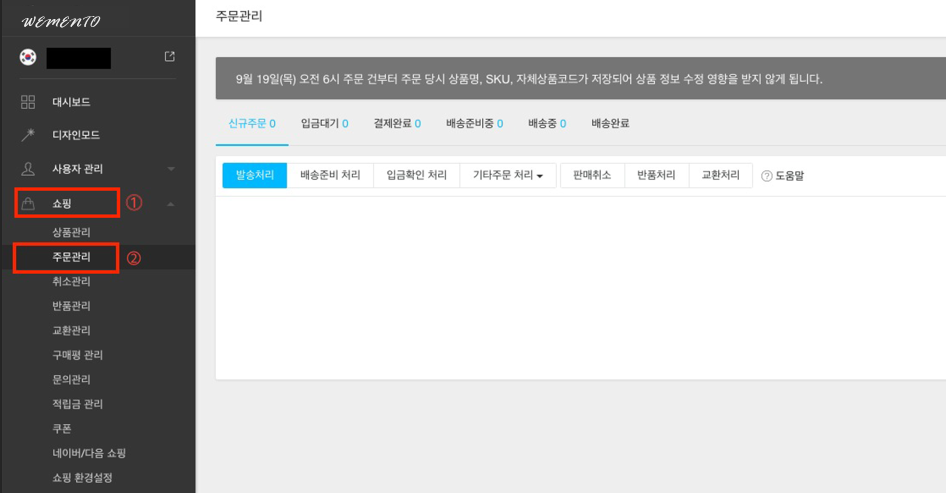This screenshot has height=493, width=946.
Task: Click the 9월 19일 notice banner text
Action: 529,79
